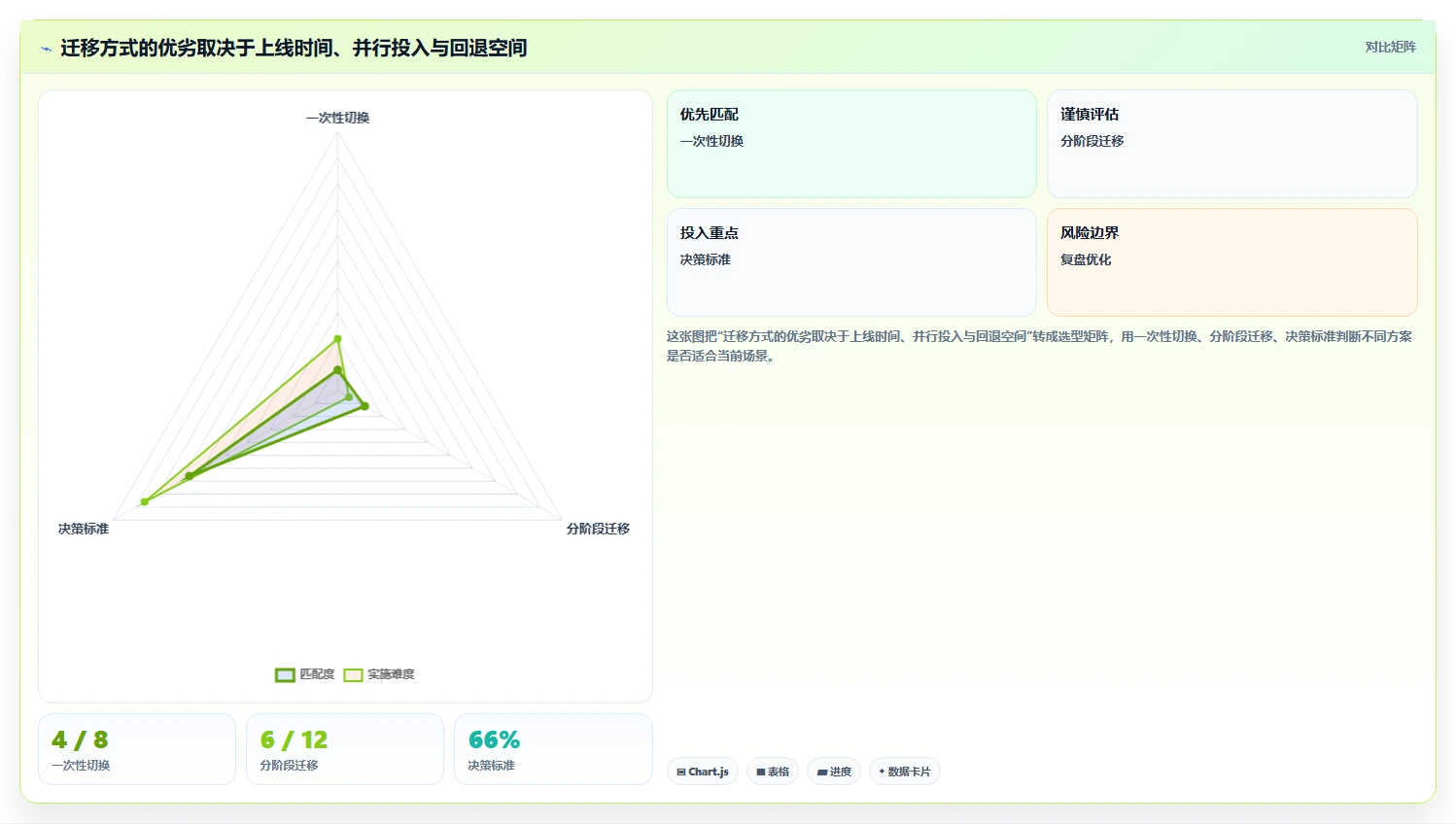Open the 谨慎评估 card
This screenshot has width=1456, height=824.
(x=1231, y=144)
